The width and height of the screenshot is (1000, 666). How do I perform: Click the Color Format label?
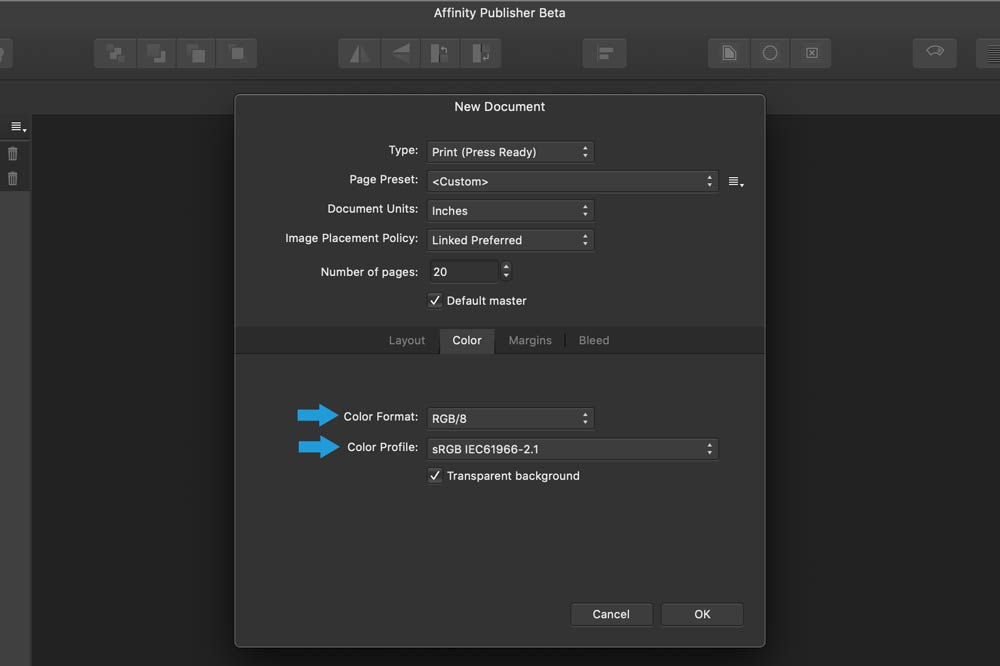381,417
